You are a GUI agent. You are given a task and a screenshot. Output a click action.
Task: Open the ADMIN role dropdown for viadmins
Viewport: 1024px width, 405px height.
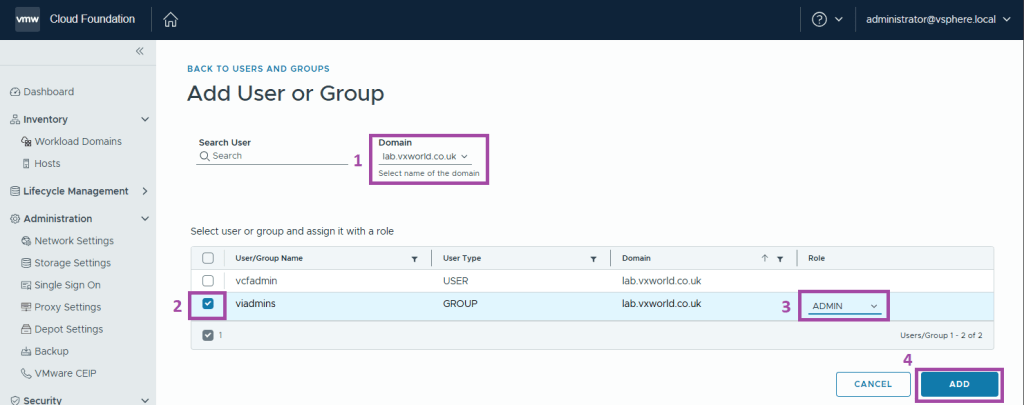(x=845, y=306)
